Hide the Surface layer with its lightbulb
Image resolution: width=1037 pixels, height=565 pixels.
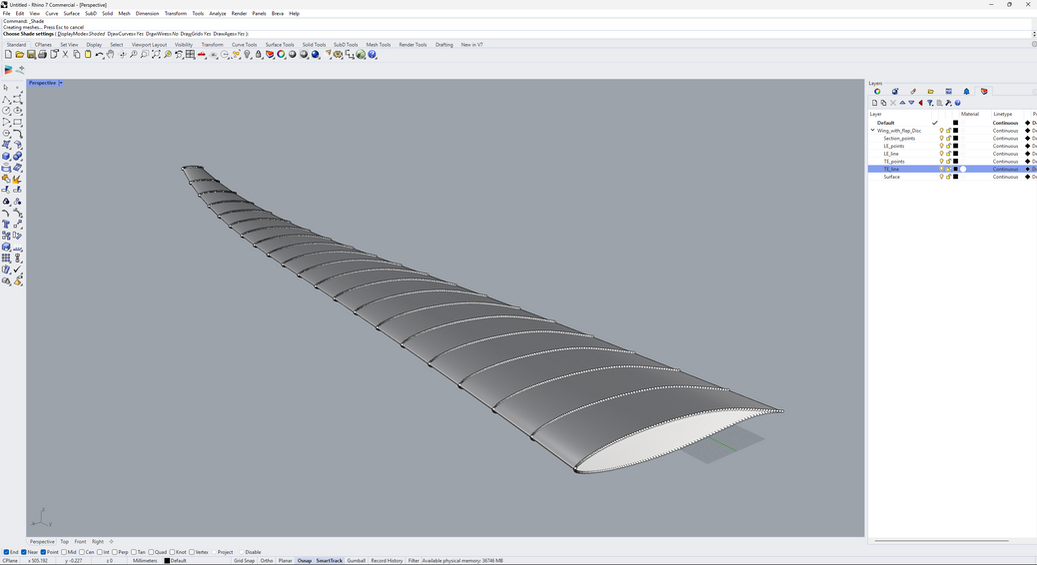point(941,177)
